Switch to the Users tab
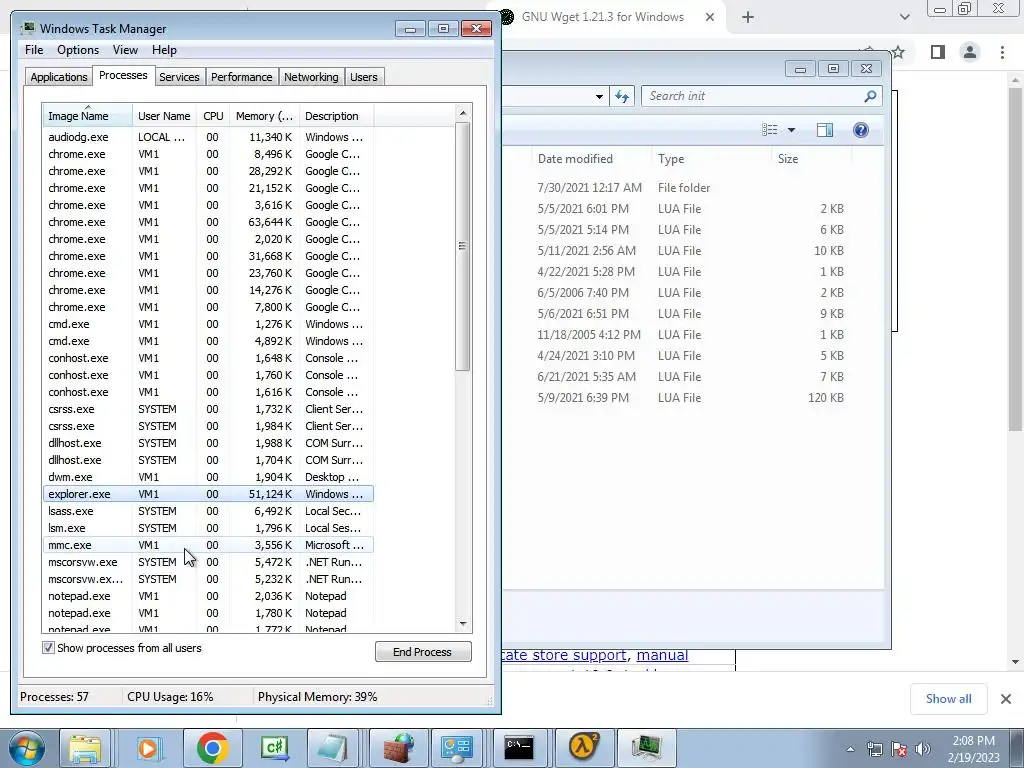 363,77
